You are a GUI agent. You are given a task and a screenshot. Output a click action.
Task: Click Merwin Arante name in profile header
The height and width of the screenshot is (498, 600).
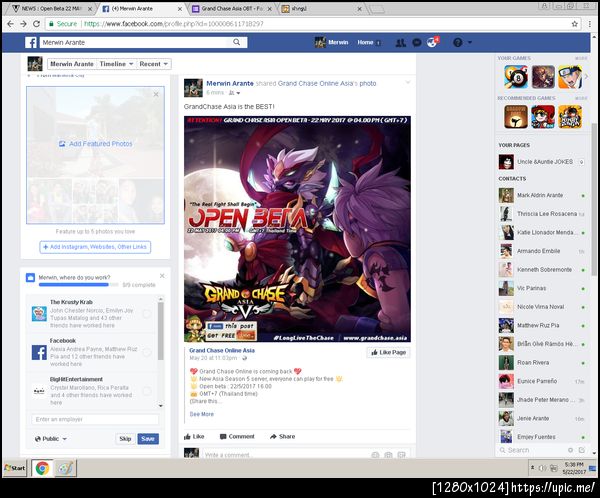72,64
